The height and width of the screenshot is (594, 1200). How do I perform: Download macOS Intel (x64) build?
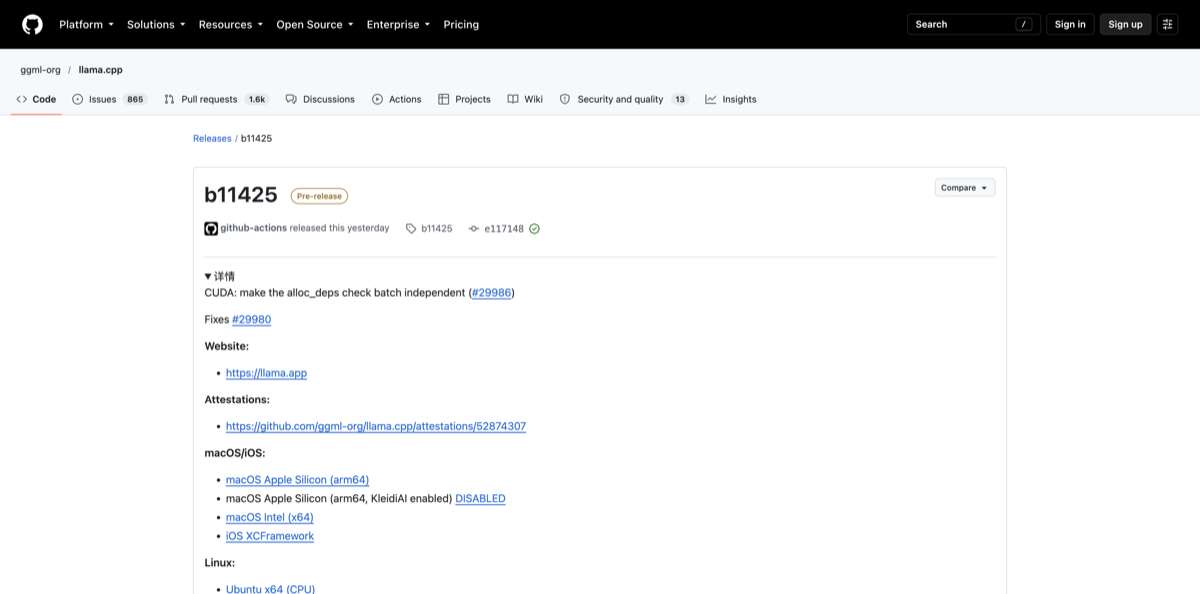tap(270, 517)
